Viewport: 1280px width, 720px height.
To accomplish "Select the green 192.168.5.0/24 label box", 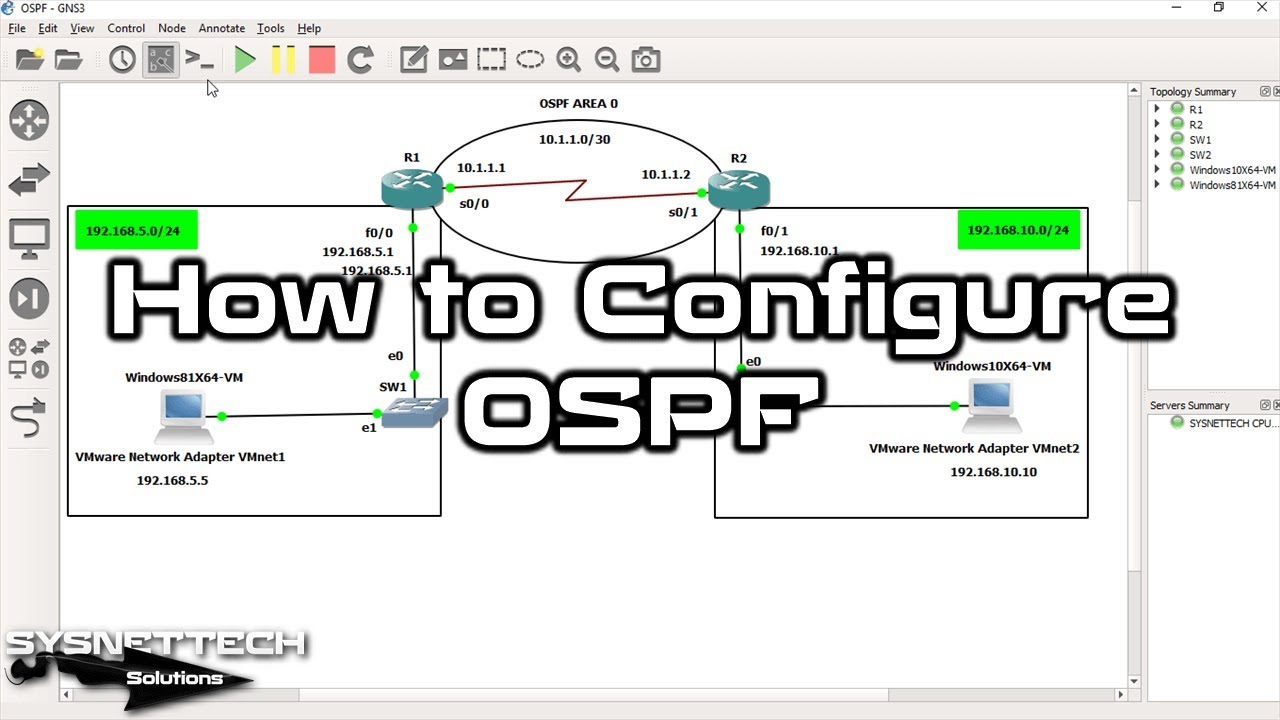I will (x=136, y=230).
